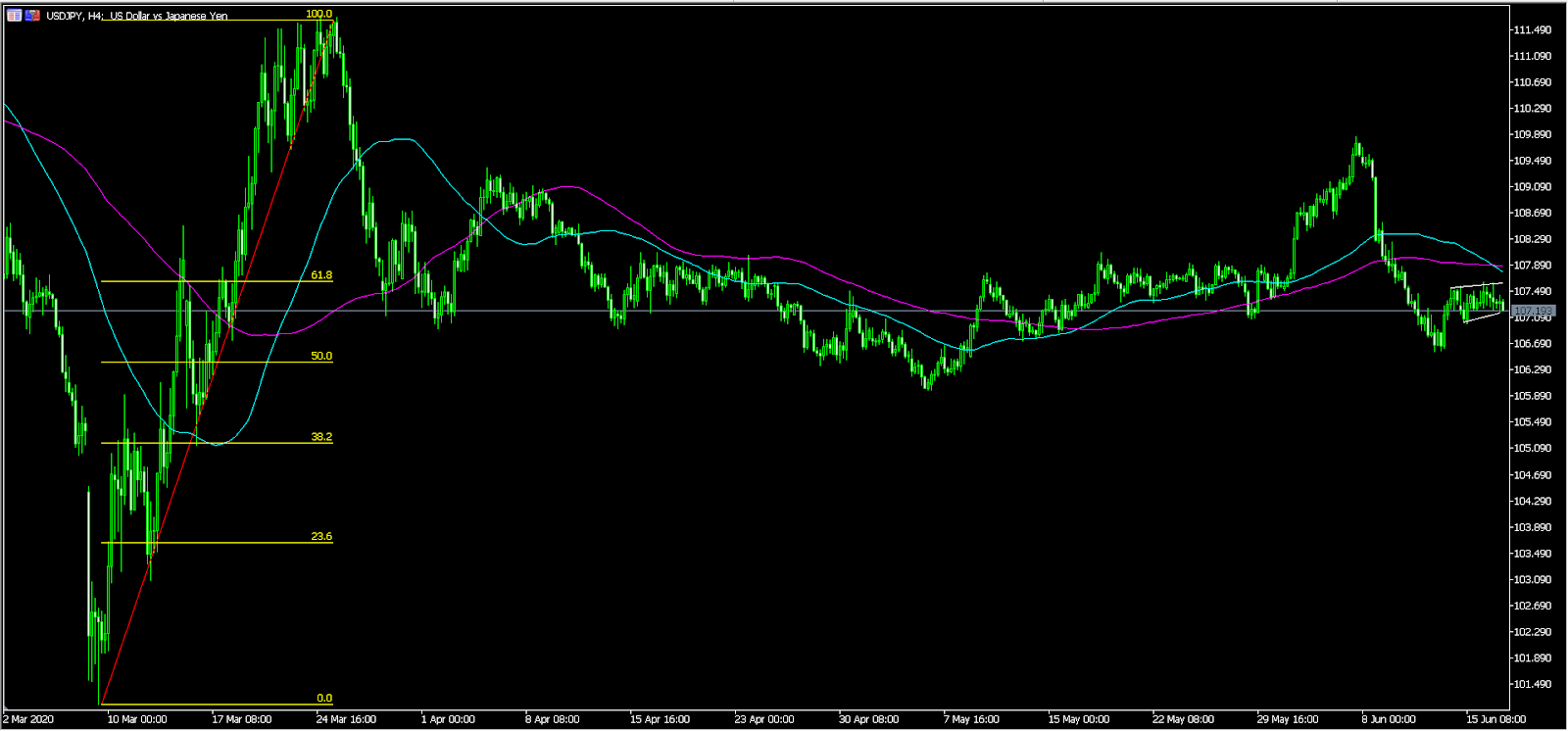
Task: Click the 7 May 16:00 time label
Action: point(973,719)
